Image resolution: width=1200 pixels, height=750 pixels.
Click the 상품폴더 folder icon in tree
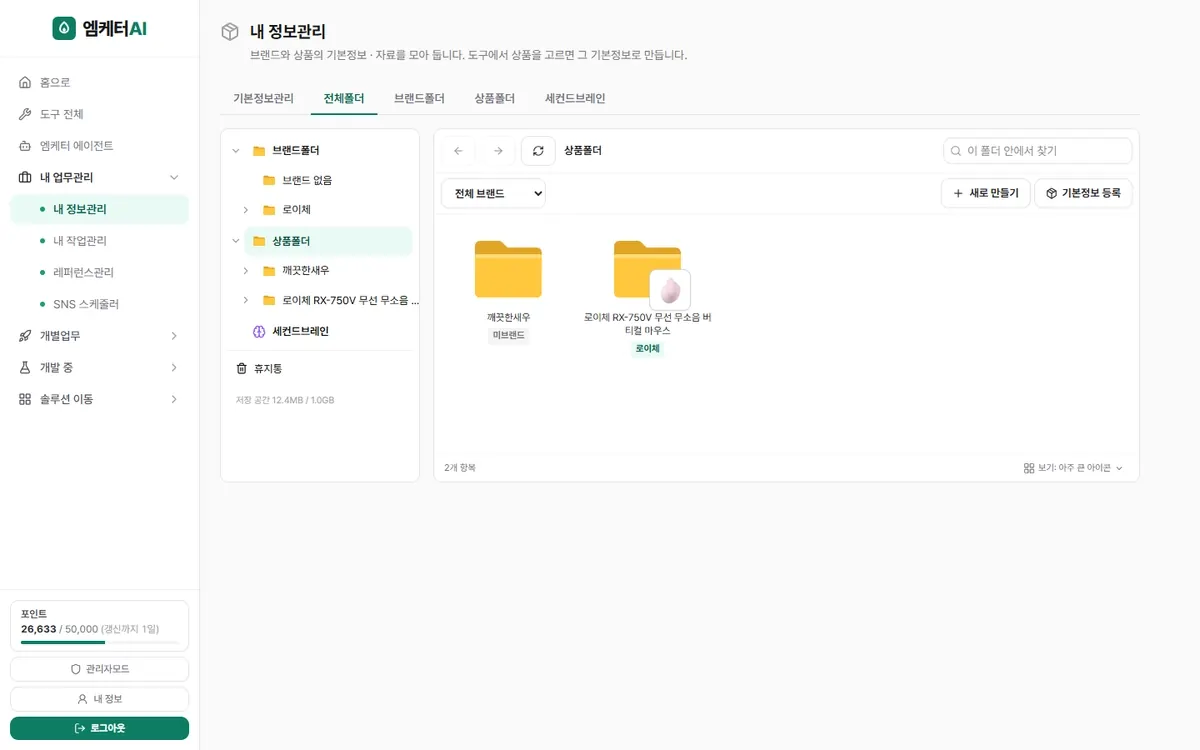[259, 241]
